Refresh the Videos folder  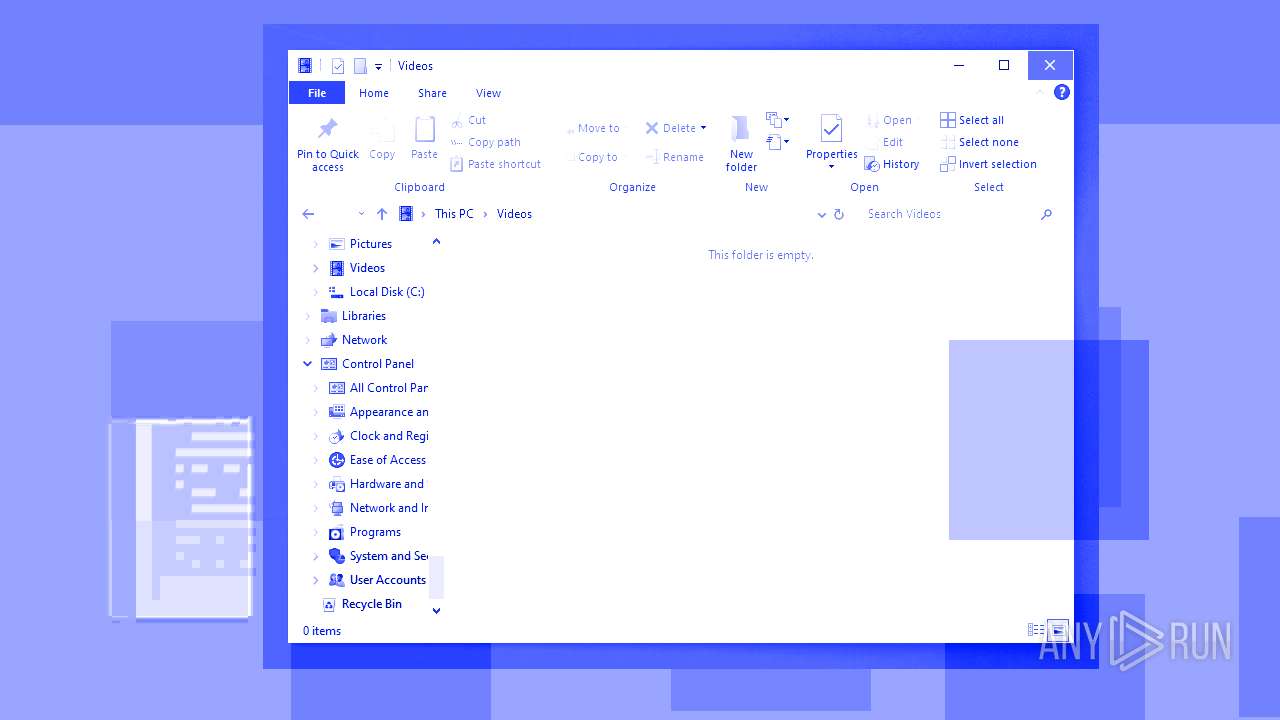pos(839,214)
